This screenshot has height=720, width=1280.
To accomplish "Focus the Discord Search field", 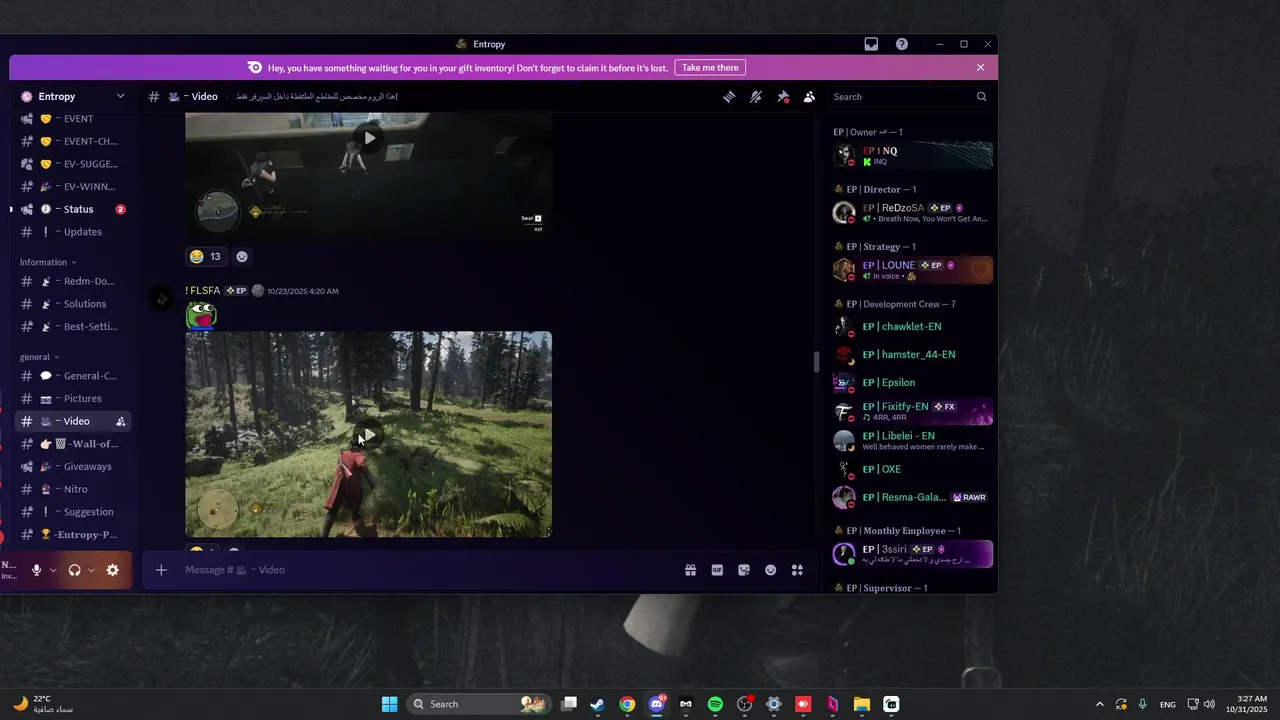I will (x=909, y=97).
